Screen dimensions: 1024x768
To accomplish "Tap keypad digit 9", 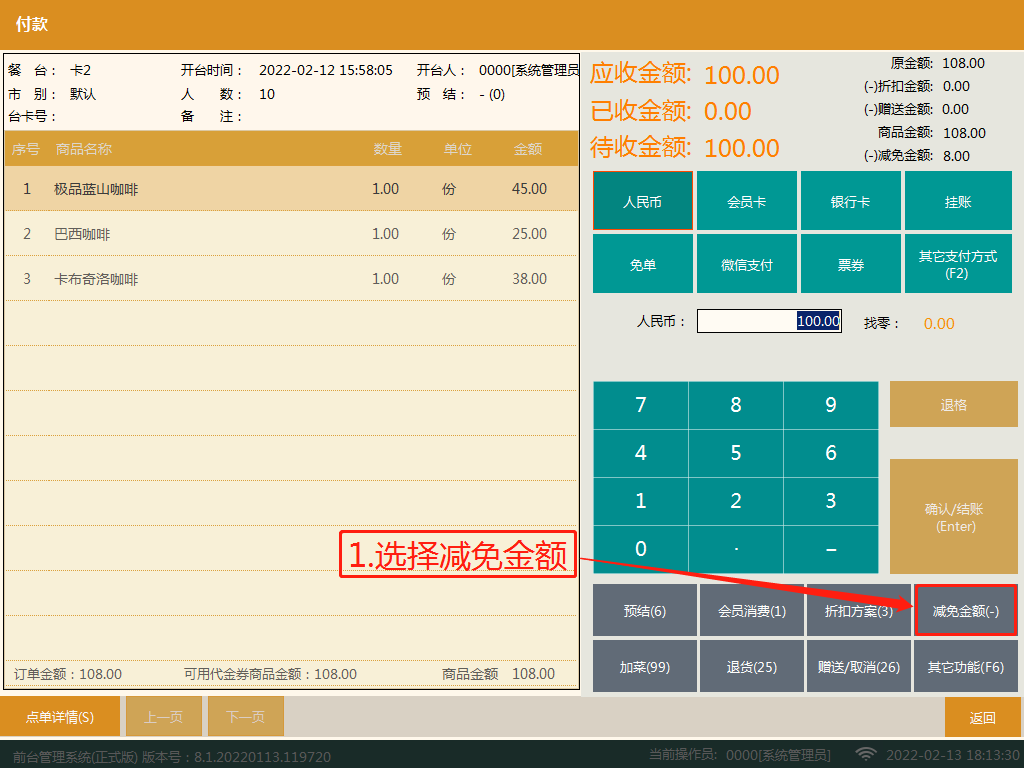I will 831,406.
